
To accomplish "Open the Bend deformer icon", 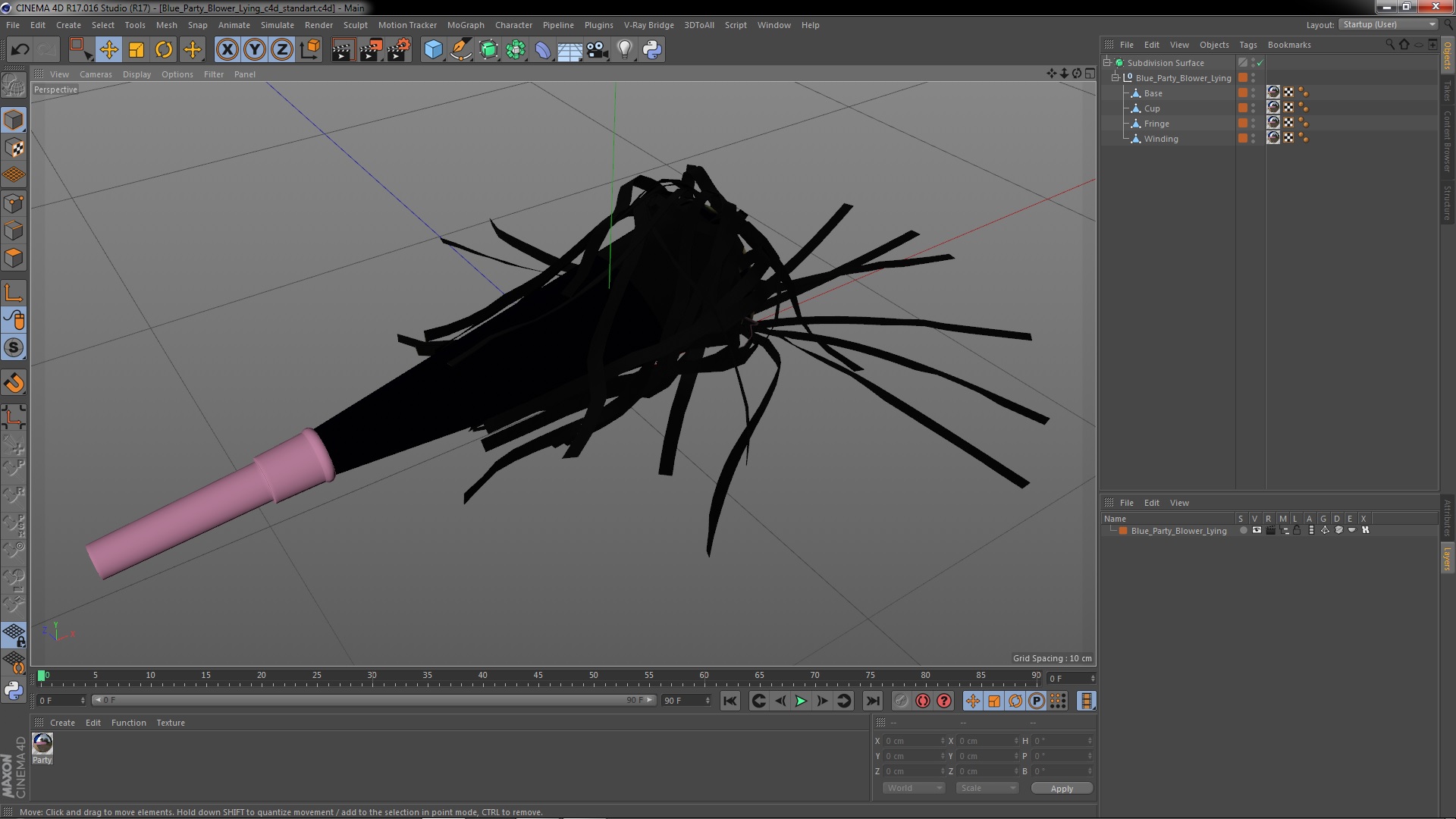I will click(543, 50).
